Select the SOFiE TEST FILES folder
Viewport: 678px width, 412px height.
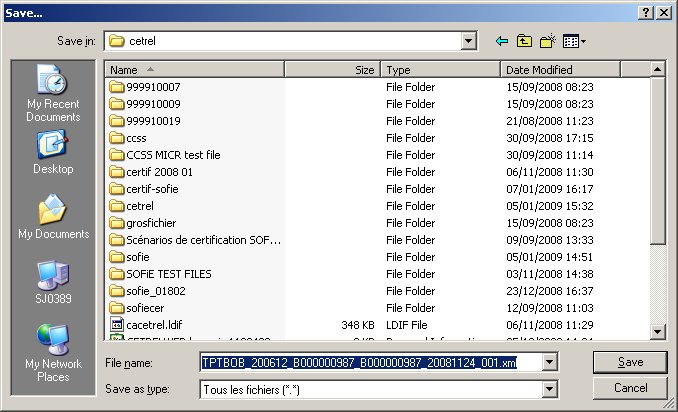point(168,273)
